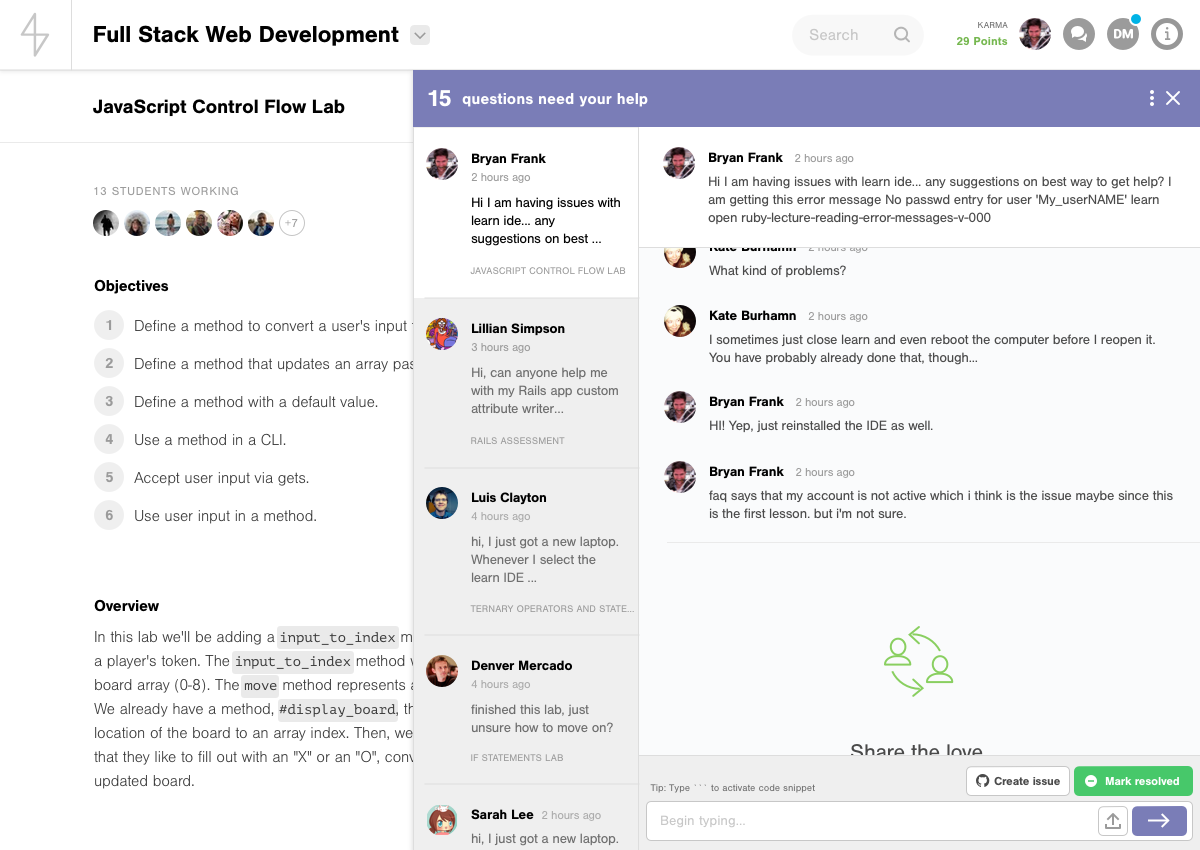Click the Mark resolved button
This screenshot has height=850, width=1200.
click(1133, 781)
